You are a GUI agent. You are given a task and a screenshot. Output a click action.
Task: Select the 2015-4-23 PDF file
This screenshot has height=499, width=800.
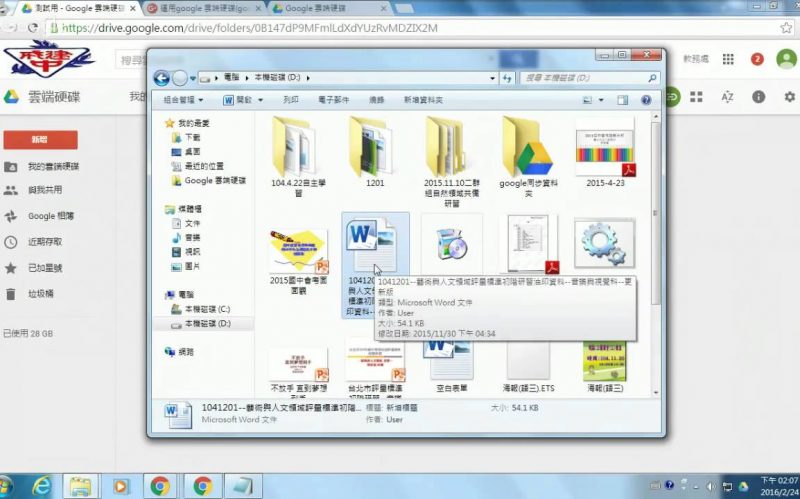click(x=604, y=148)
